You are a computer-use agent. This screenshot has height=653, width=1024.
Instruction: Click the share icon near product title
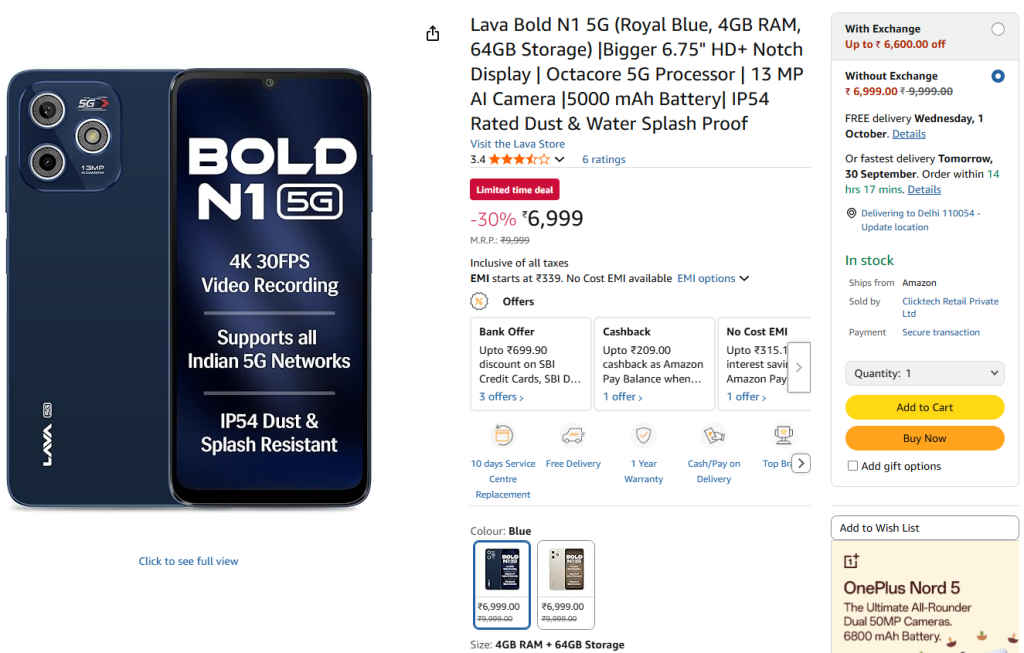[x=432, y=32]
